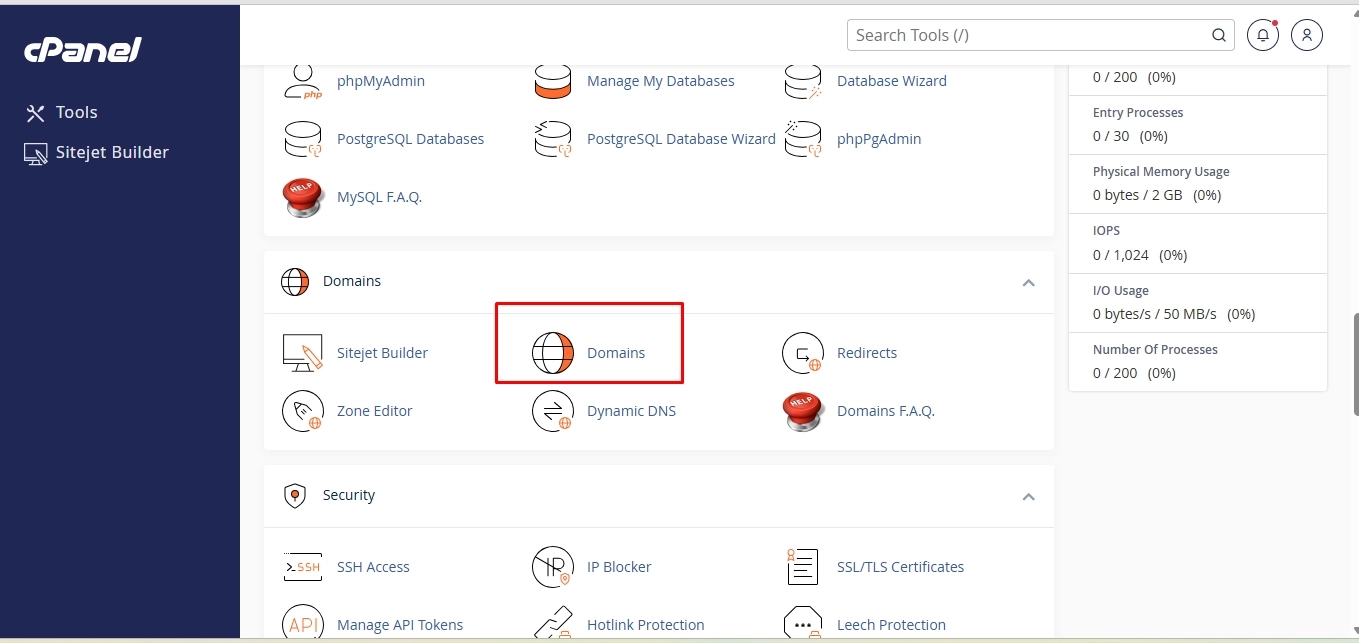Open the SSH Access link text
Viewport: 1359px width, 643px height.
(374, 567)
